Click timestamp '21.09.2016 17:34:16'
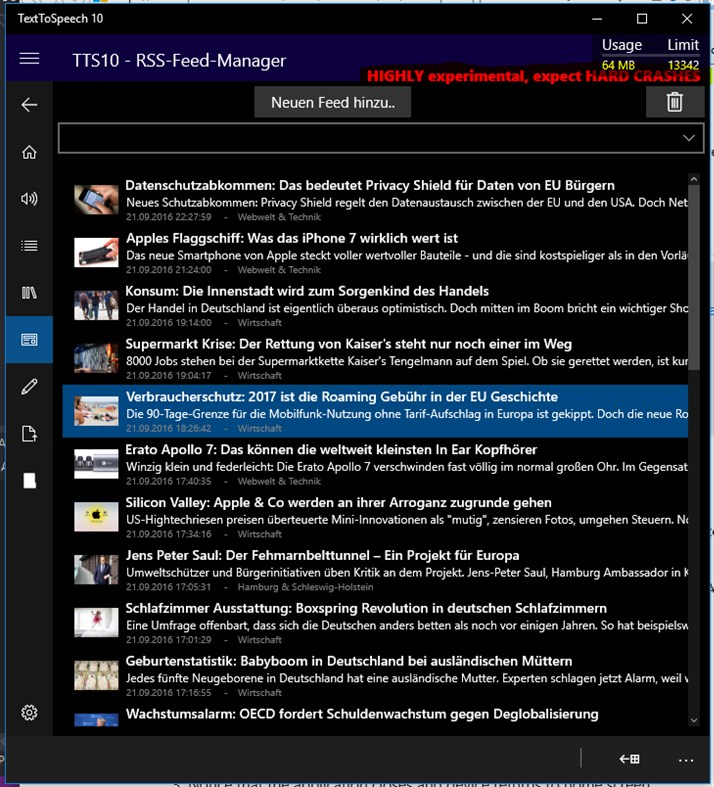 [x=168, y=534]
